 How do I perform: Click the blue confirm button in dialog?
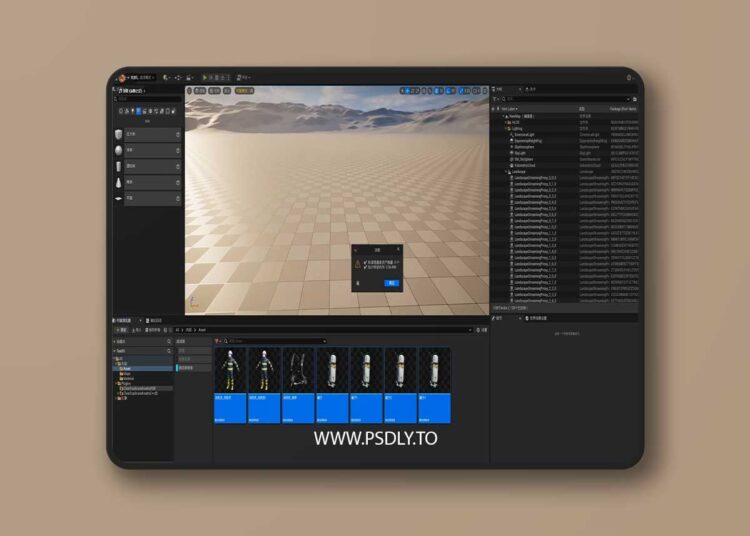pyautogui.click(x=392, y=283)
